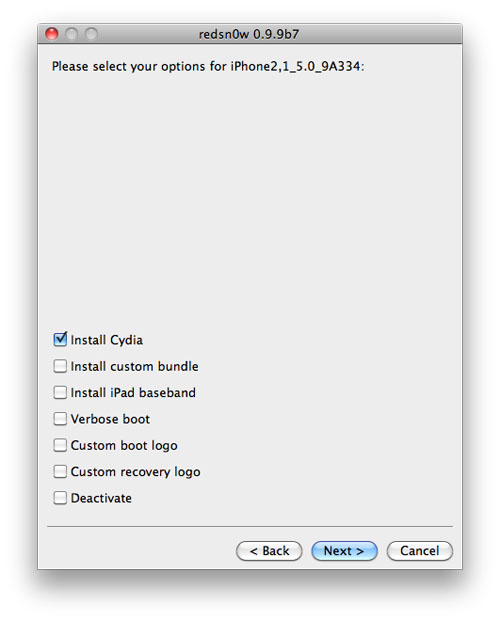Enable the Install custom bundle checkbox
This screenshot has height=621, width=500.
coord(60,366)
